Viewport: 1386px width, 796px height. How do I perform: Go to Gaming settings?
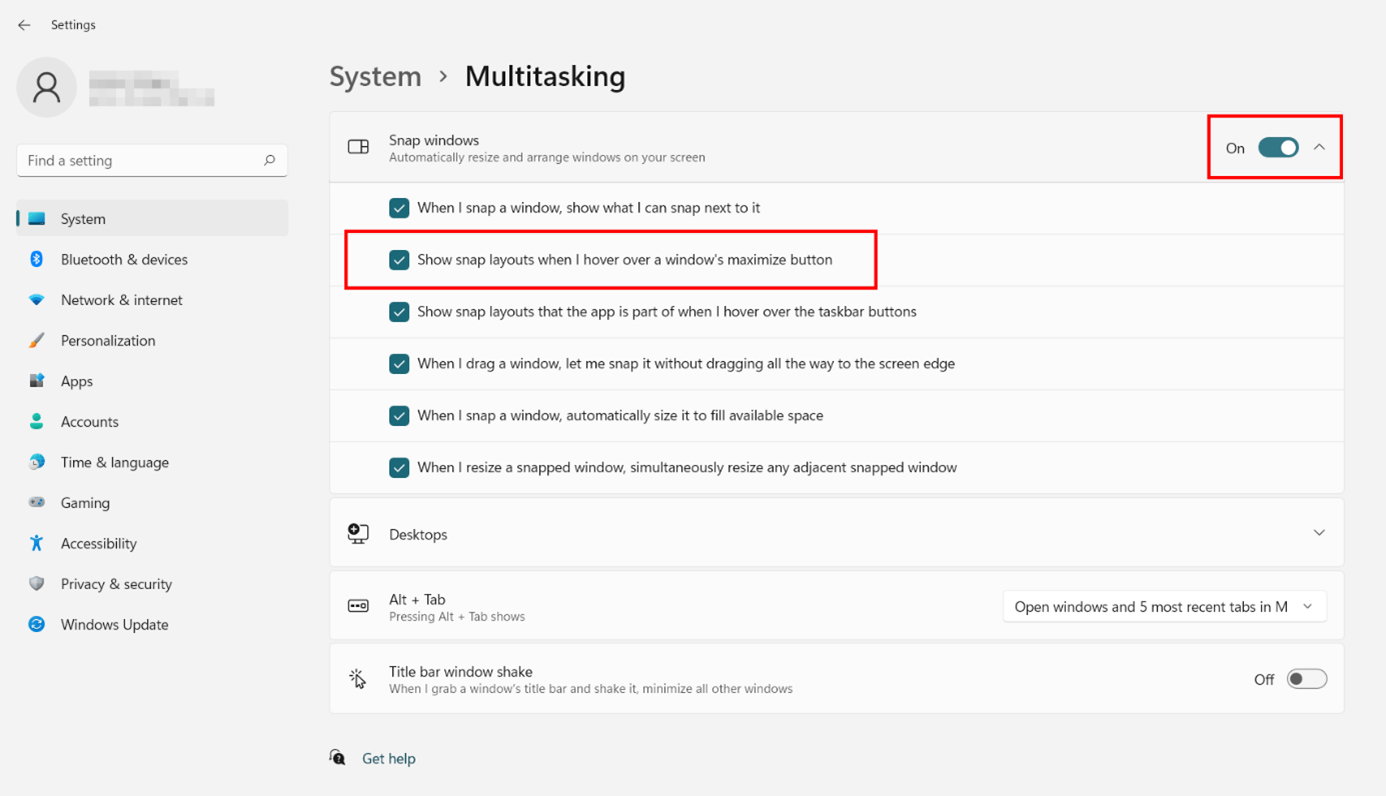pos(152,502)
